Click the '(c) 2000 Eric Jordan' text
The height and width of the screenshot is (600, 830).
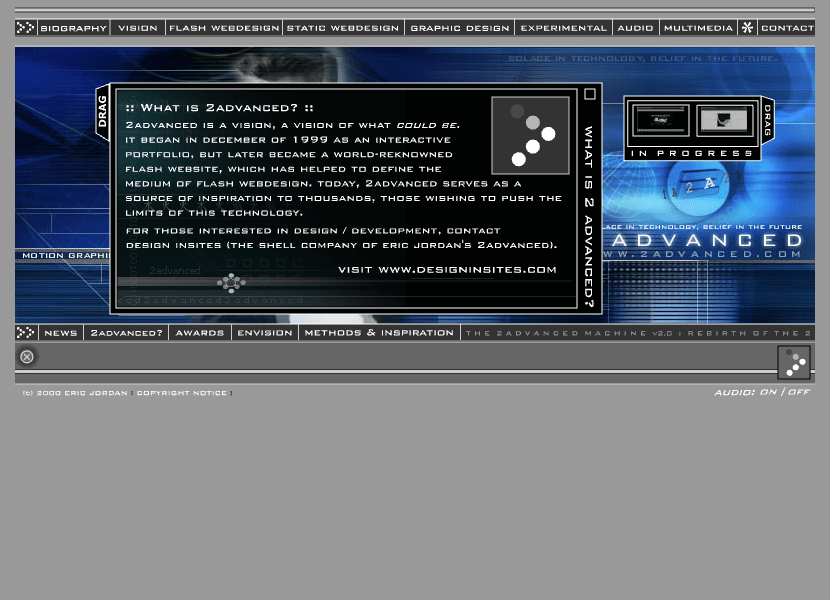point(75,393)
